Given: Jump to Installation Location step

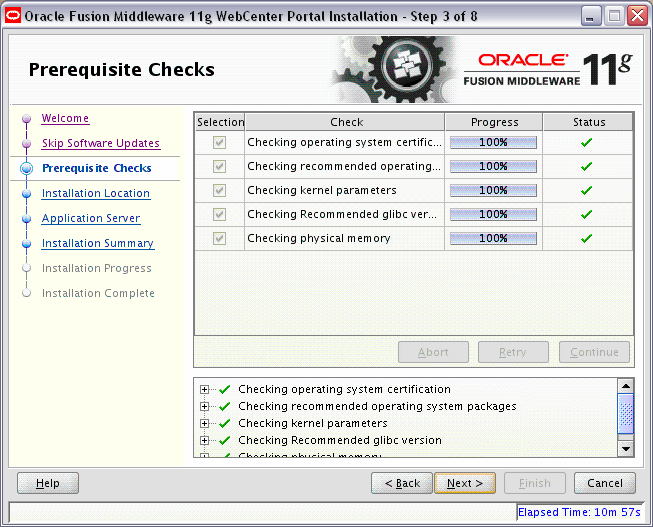Looking at the screenshot, I should (96, 193).
